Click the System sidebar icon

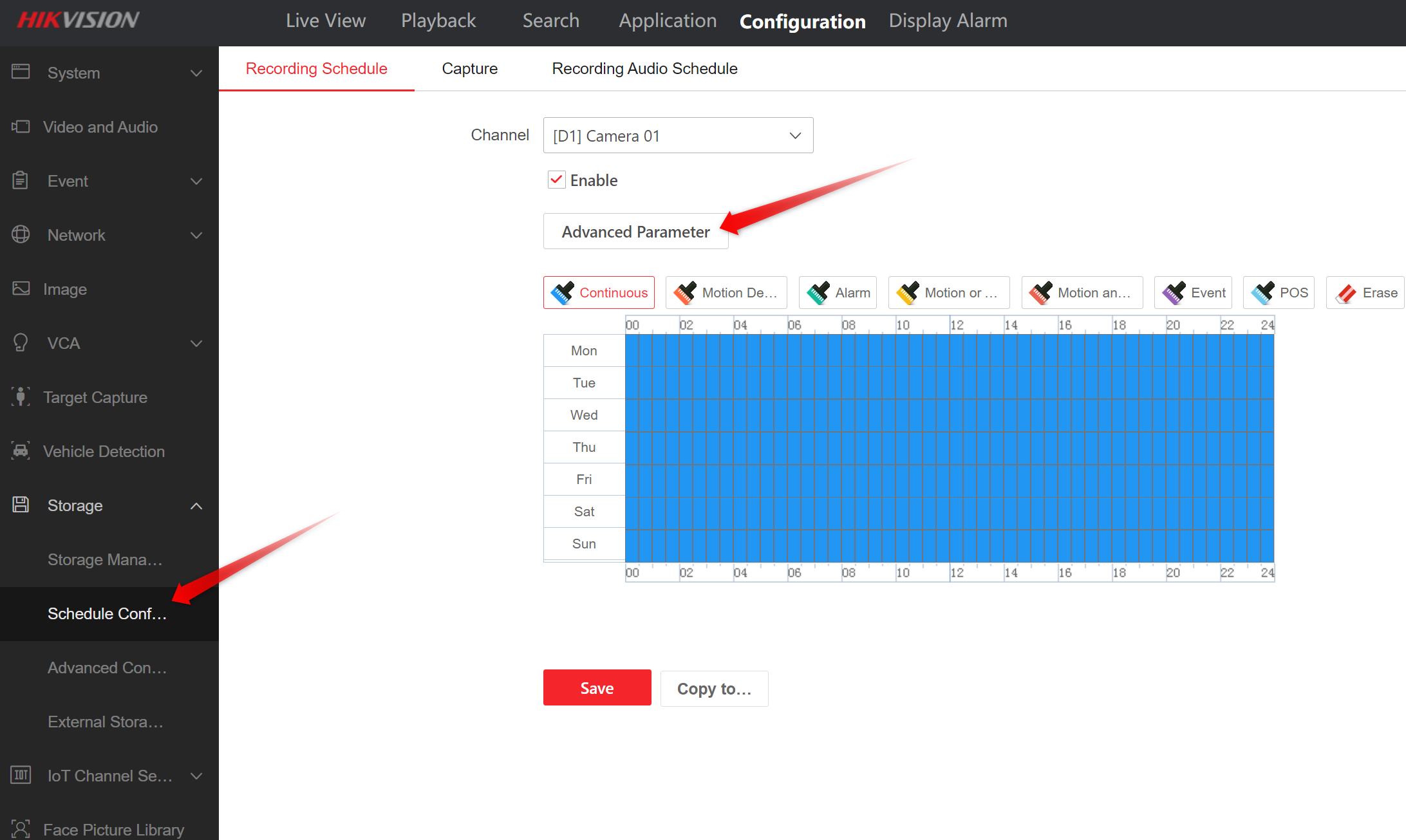pyautogui.click(x=21, y=72)
